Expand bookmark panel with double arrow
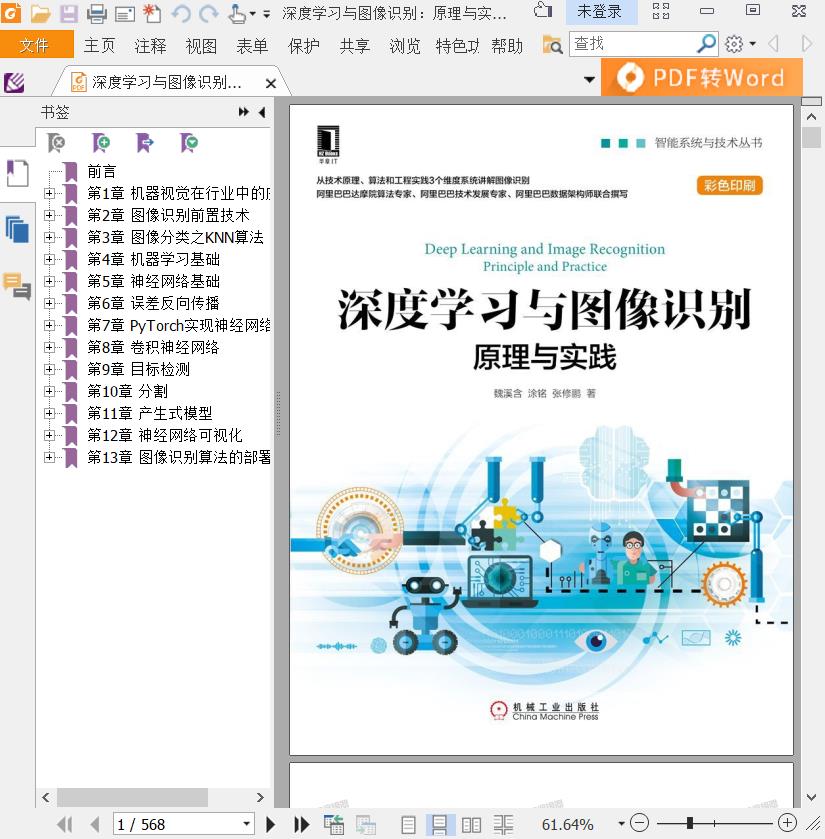The image size is (825, 839). click(x=244, y=112)
